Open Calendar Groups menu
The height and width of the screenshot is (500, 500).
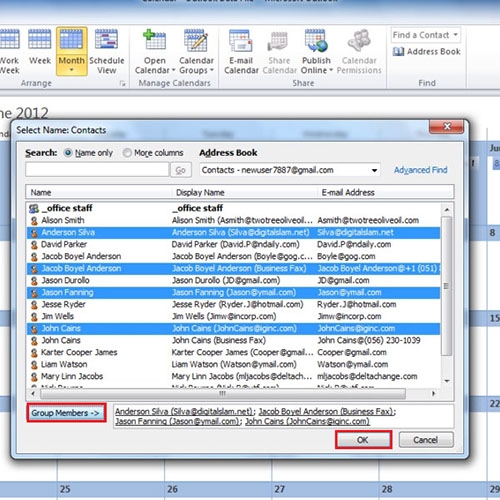(196, 51)
